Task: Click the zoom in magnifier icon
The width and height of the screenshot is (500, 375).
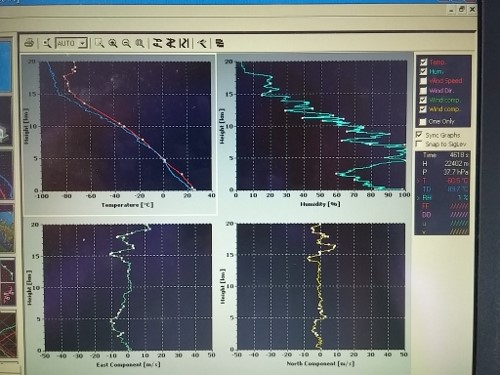Action: coord(113,43)
